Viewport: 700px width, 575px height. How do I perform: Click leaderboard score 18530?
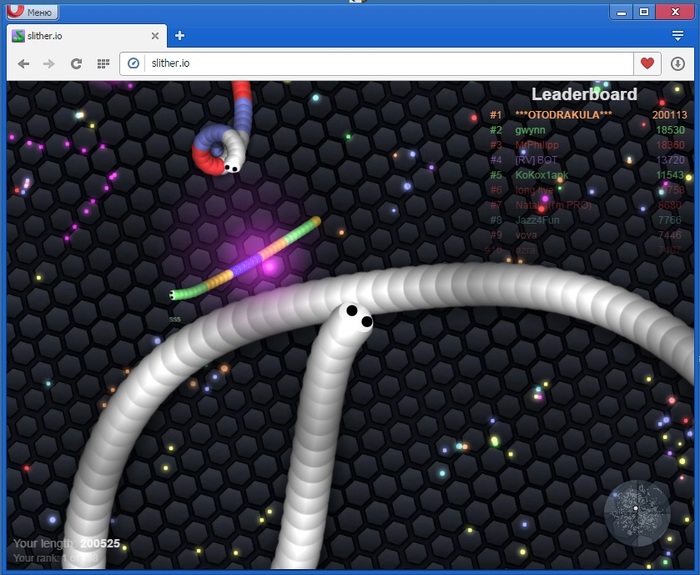[670, 130]
